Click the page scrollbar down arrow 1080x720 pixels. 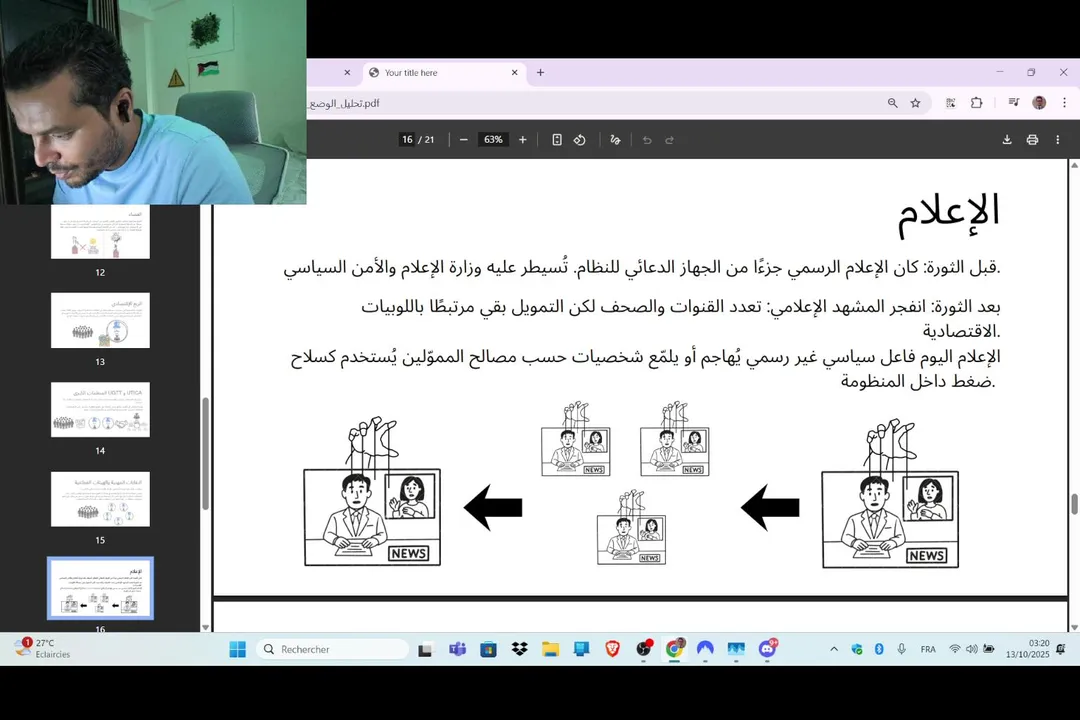coord(1074,627)
